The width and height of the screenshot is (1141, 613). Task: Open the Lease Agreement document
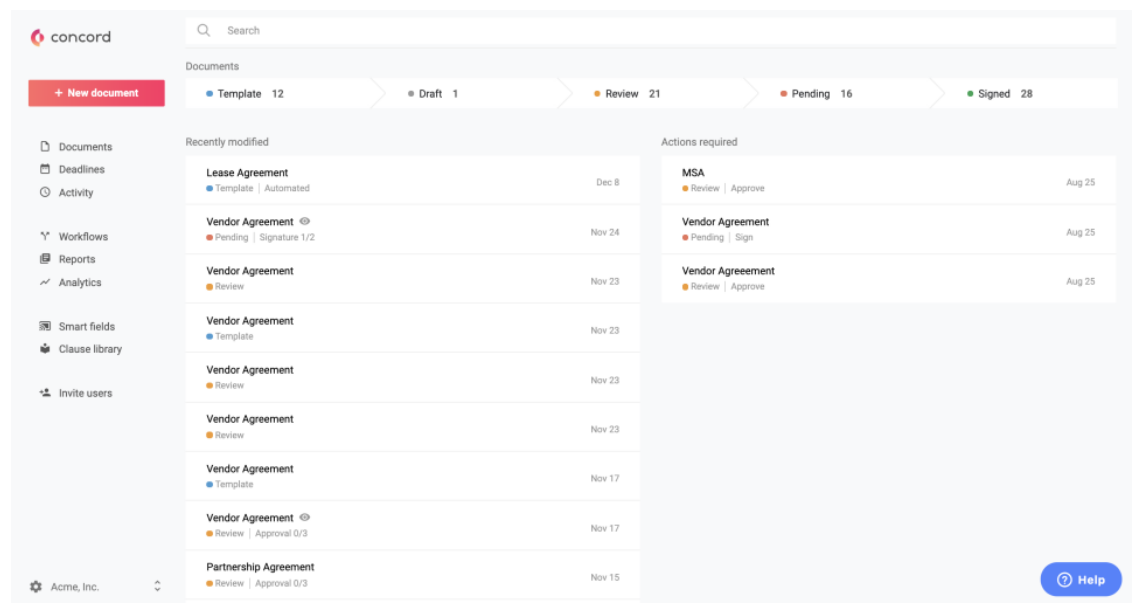pos(413,180)
